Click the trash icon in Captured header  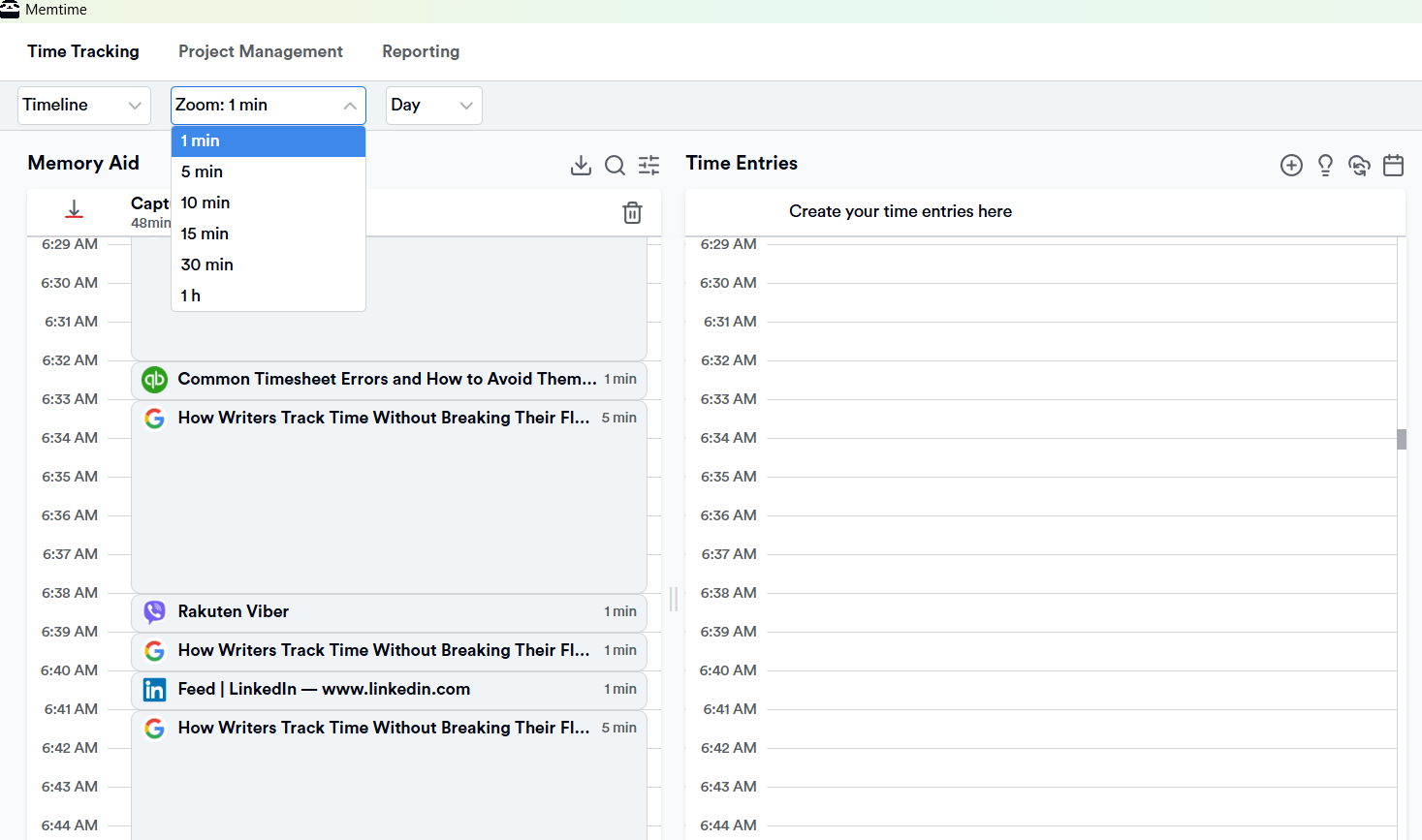pos(632,212)
